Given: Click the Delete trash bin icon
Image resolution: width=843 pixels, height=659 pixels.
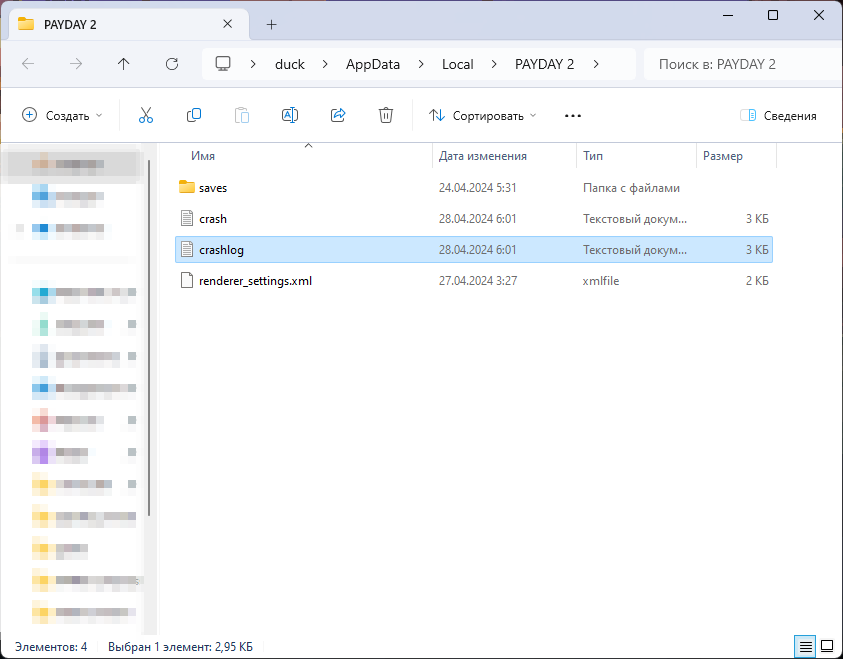Looking at the screenshot, I should point(385,116).
